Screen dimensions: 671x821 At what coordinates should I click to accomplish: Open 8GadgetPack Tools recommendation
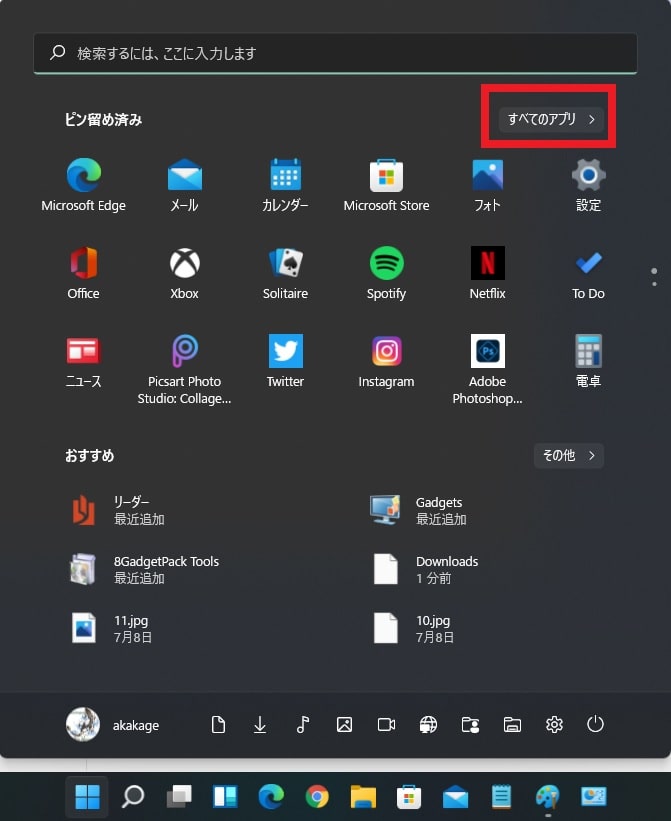pyautogui.click(x=145, y=570)
